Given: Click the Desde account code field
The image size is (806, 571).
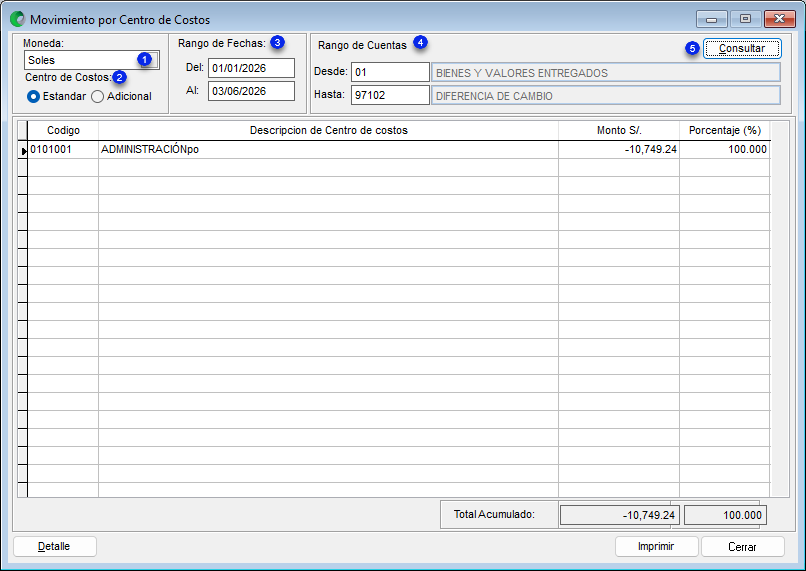Looking at the screenshot, I should [x=390, y=72].
